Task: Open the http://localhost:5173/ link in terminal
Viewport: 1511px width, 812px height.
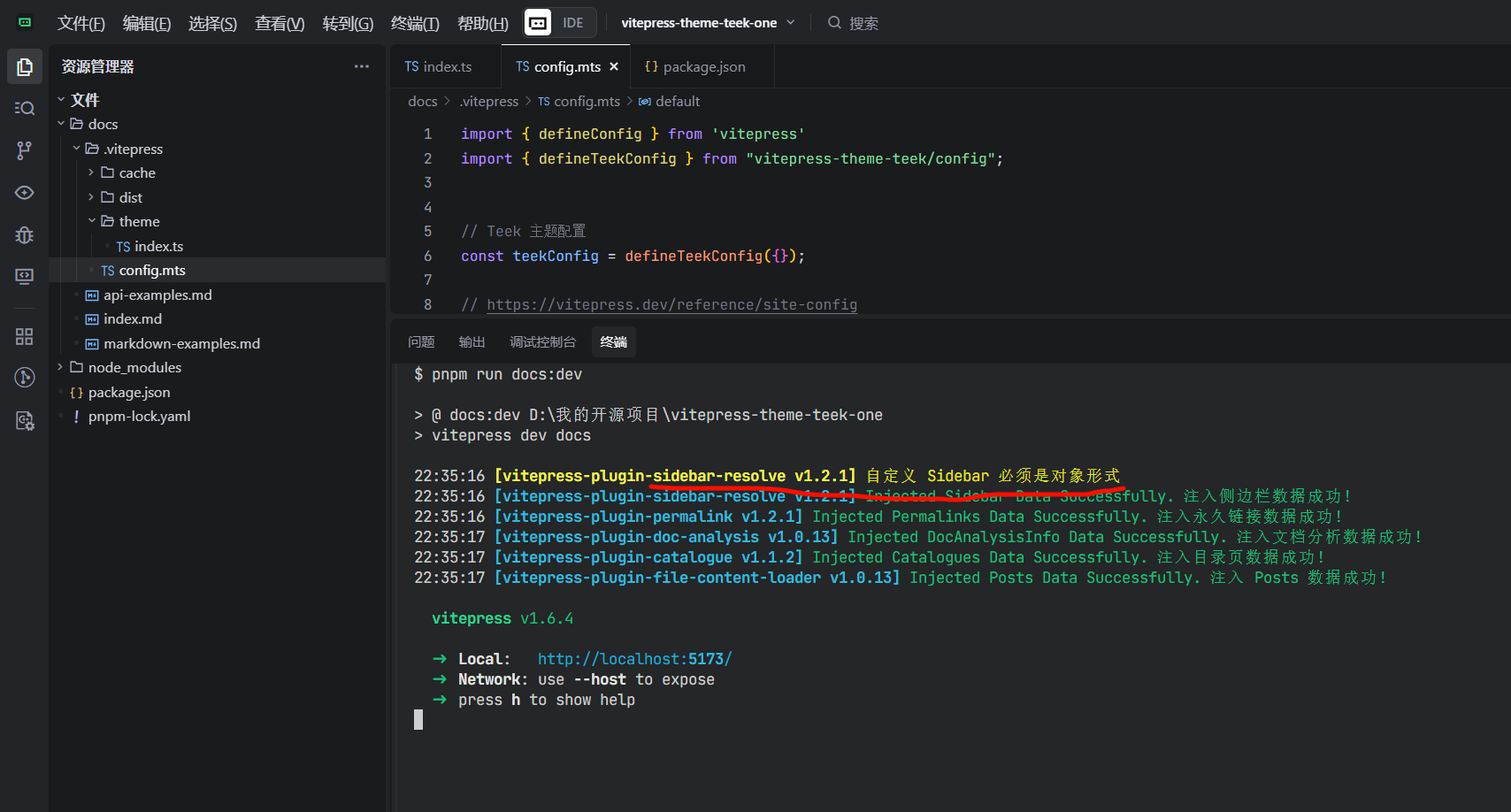Action: [x=634, y=659]
